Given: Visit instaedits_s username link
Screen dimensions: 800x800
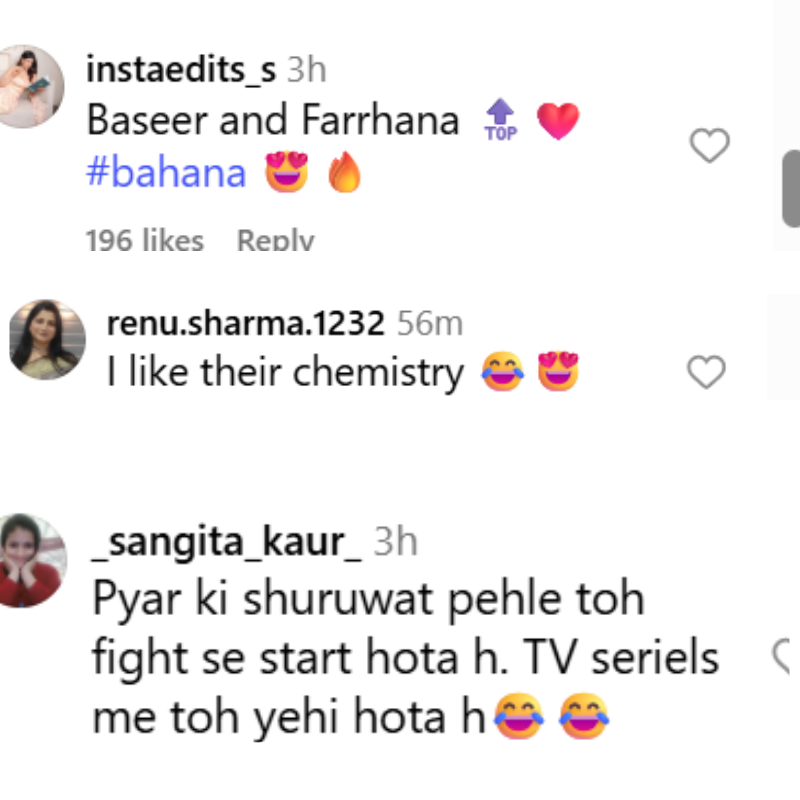Looking at the screenshot, I should (181, 69).
